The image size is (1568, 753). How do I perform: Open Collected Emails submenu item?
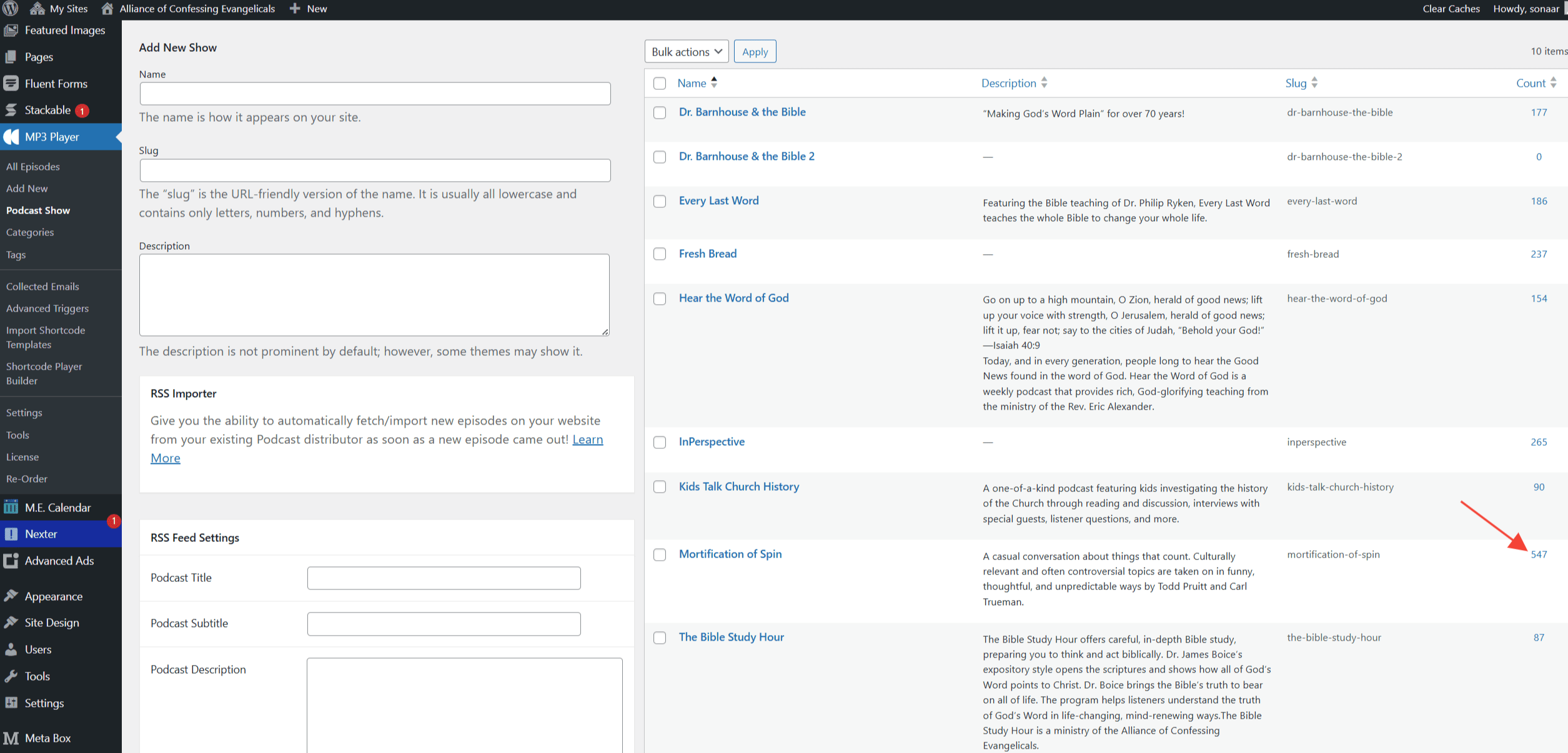tap(42, 287)
